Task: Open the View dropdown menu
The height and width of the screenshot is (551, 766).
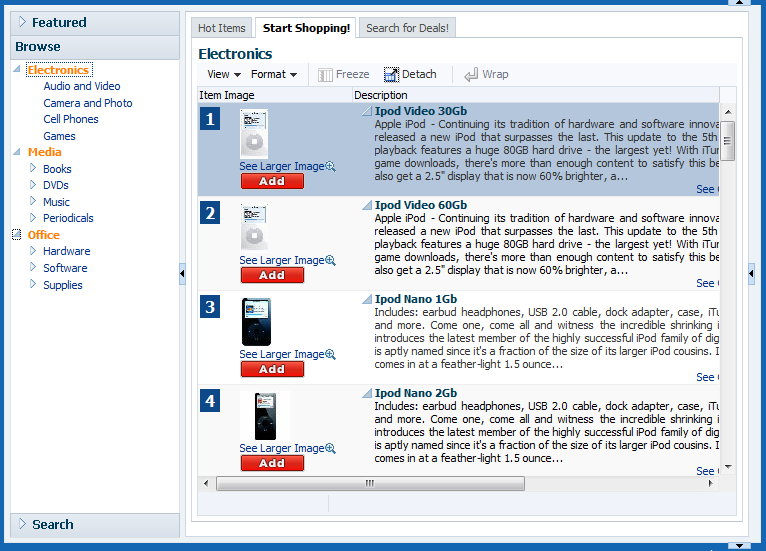Action: tap(224, 74)
